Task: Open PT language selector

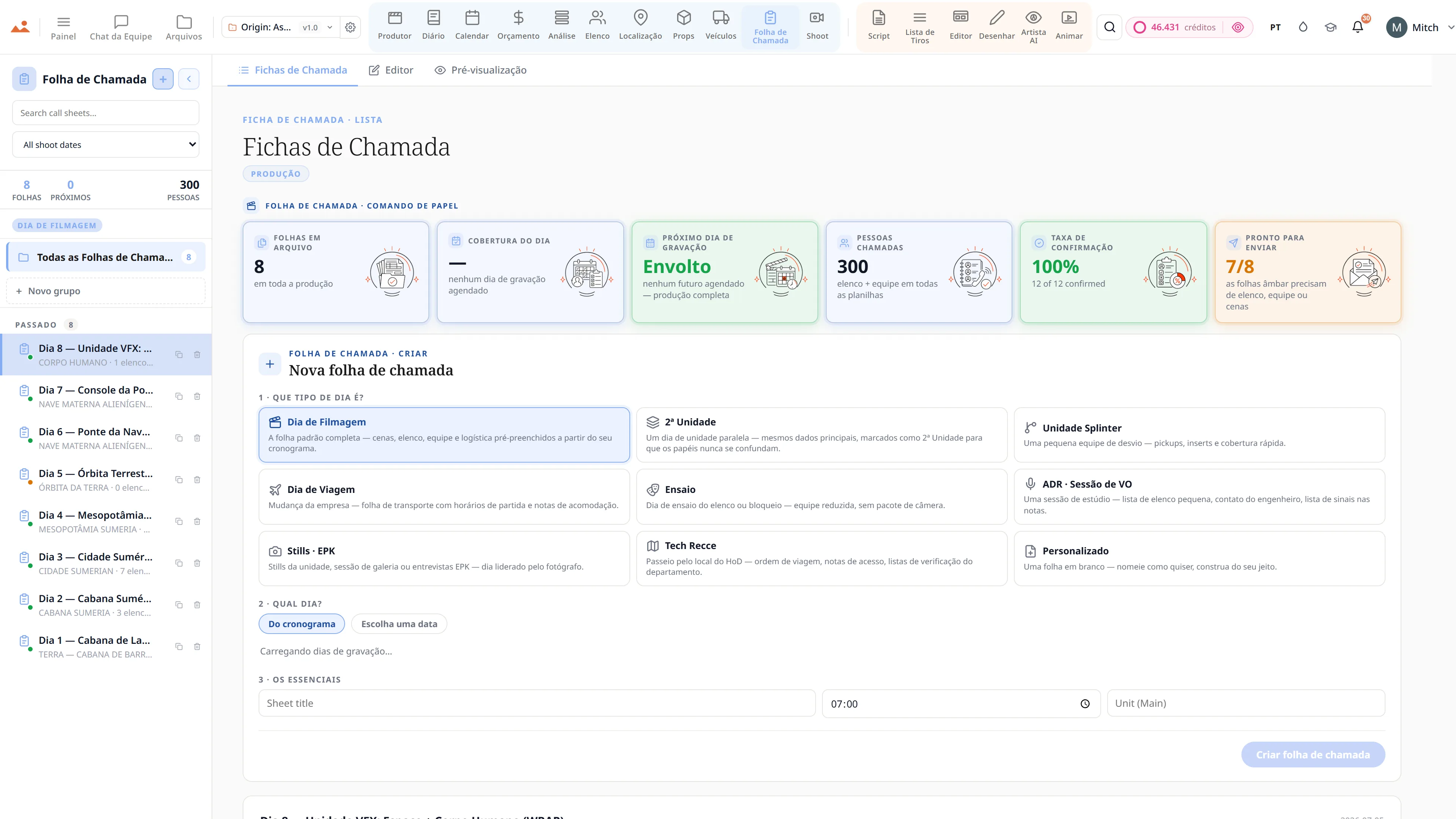Action: coord(1275,27)
